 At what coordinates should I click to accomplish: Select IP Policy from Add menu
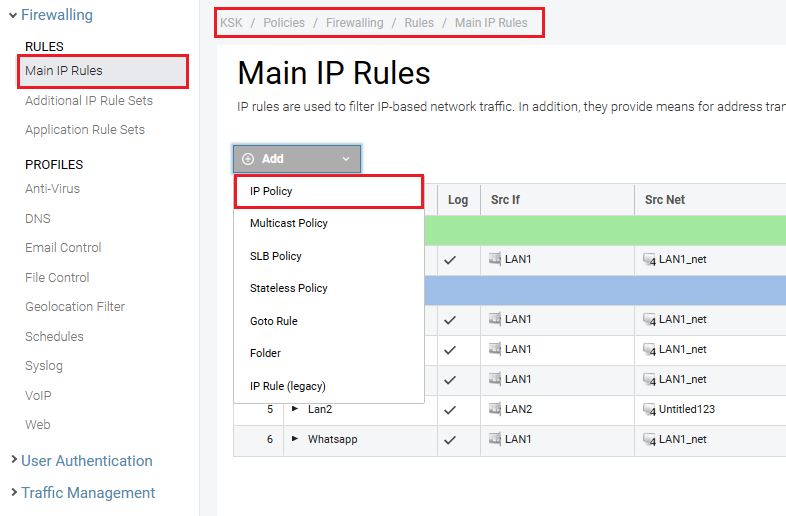271,191
